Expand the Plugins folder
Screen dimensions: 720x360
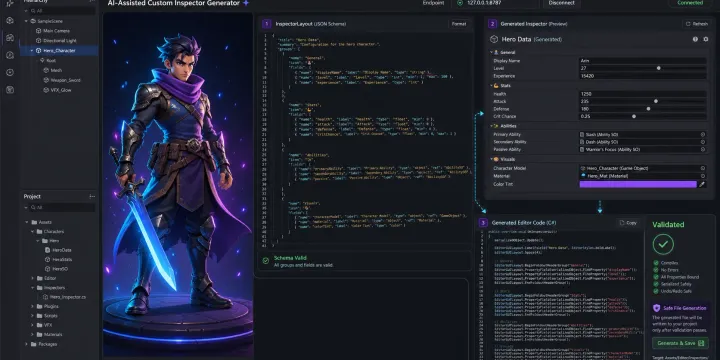[32, 306]
